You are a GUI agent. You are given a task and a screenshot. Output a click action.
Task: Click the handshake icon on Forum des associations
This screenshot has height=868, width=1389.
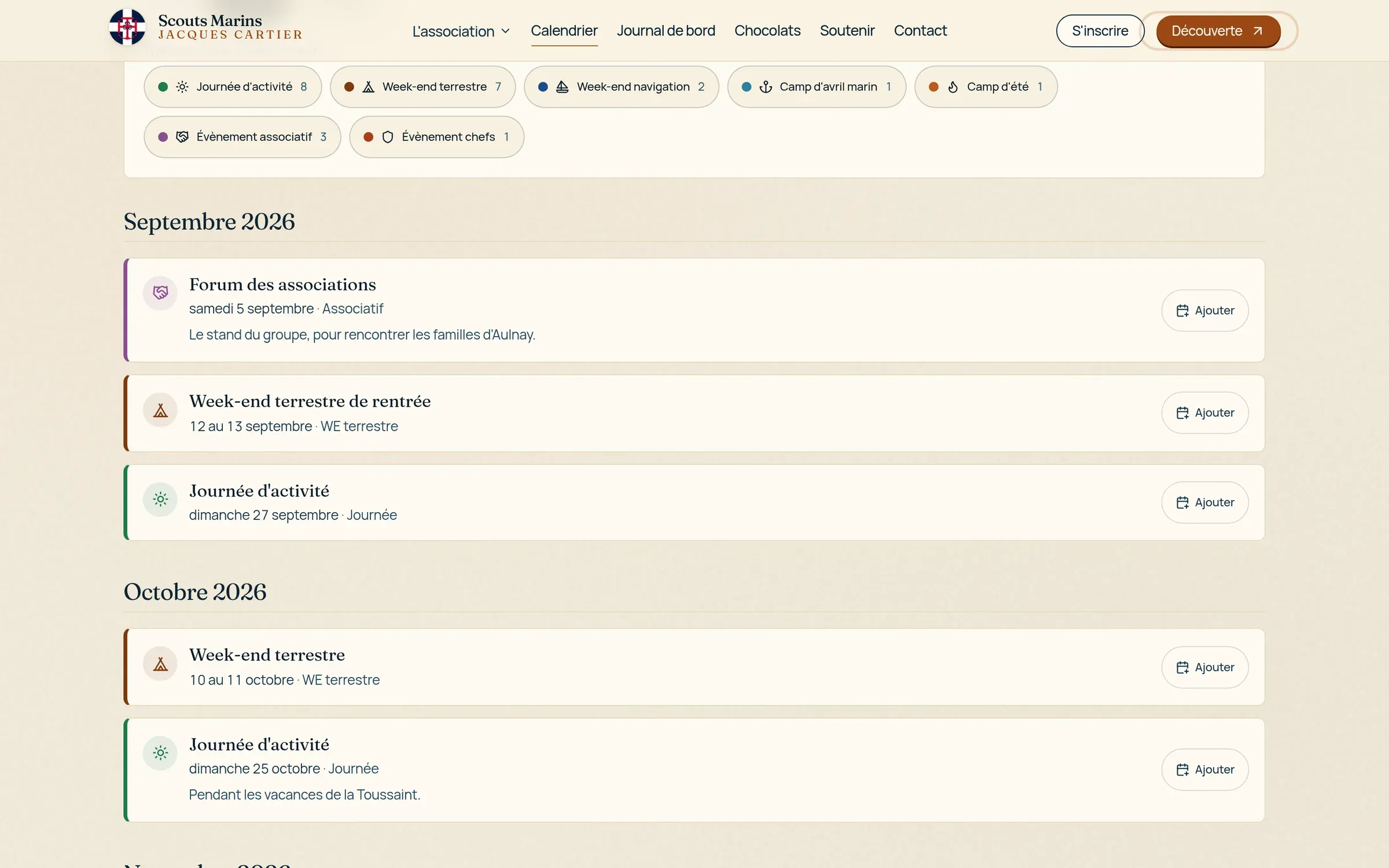pyautogui.click(x=160, y=293)
